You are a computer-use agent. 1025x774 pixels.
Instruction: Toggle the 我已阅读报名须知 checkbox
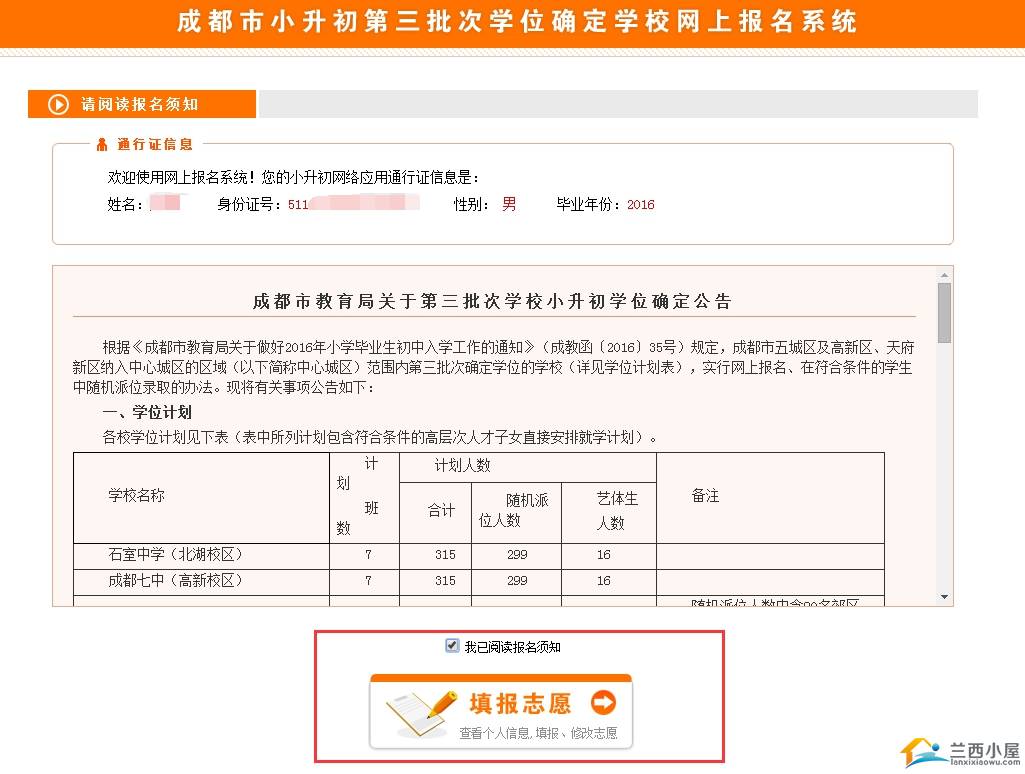pyautogui.click(x=452, y=646)
